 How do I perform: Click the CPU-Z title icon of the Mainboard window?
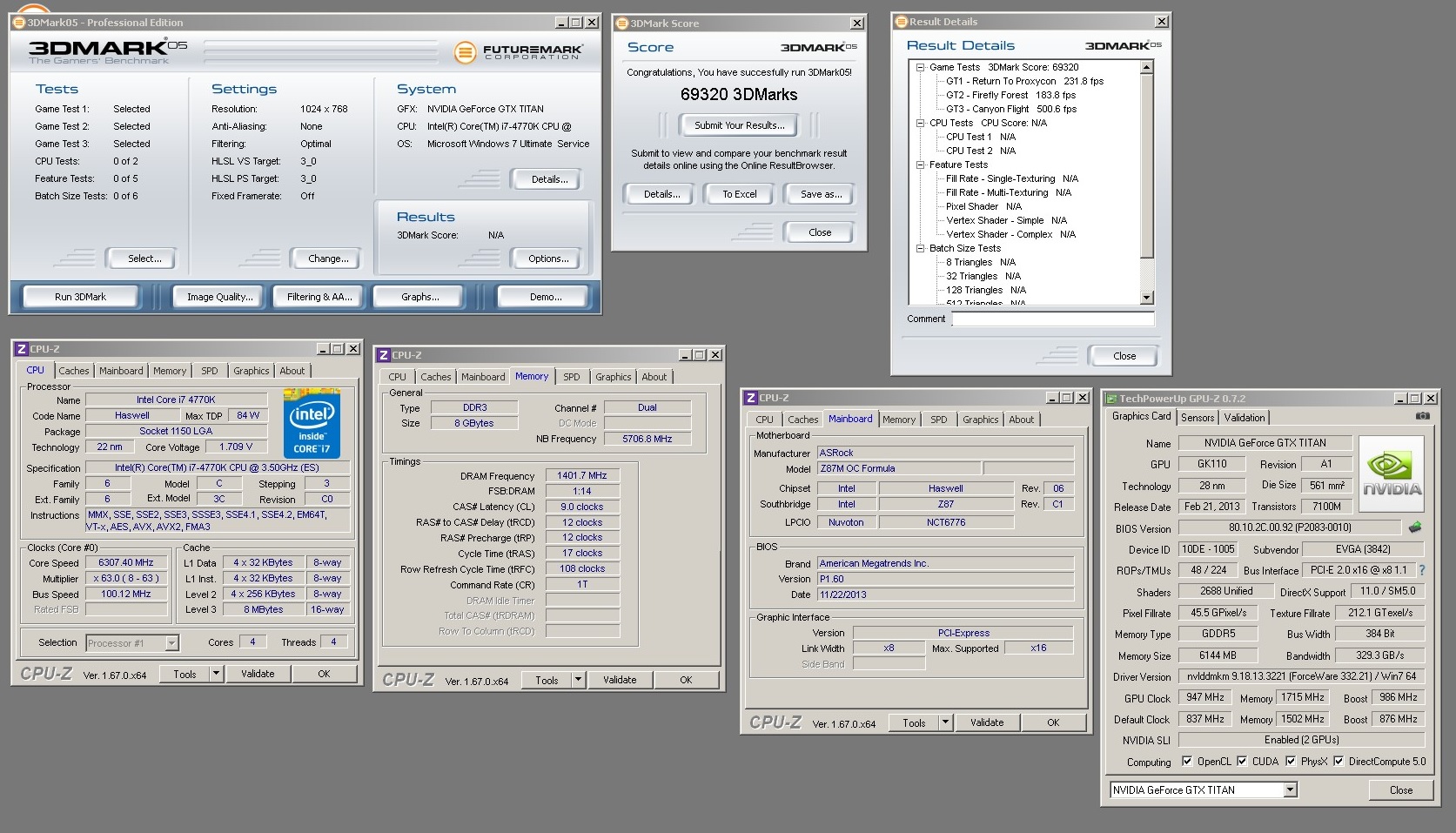tap(750, 398)
